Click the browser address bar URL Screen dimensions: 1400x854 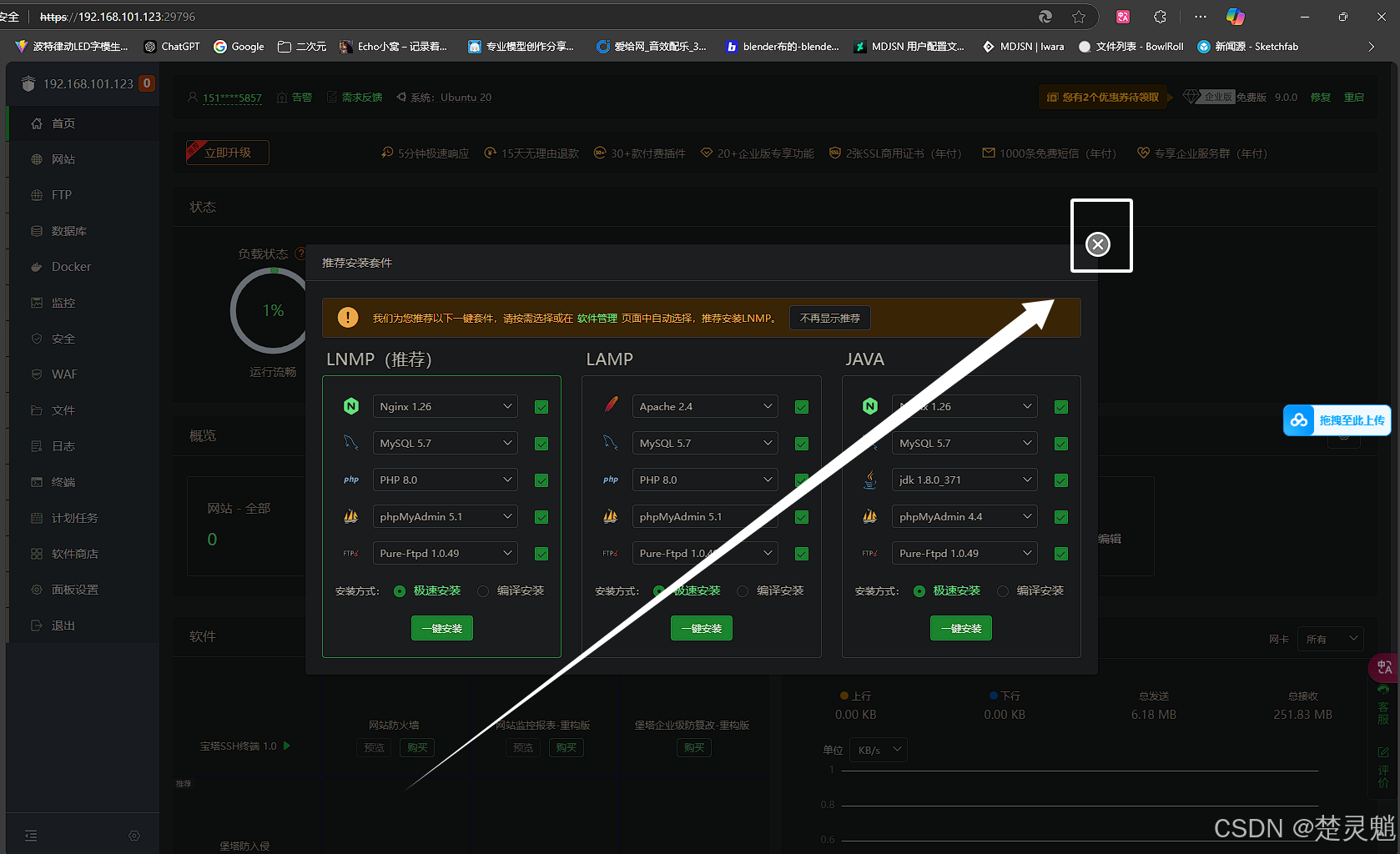[118, 17]
